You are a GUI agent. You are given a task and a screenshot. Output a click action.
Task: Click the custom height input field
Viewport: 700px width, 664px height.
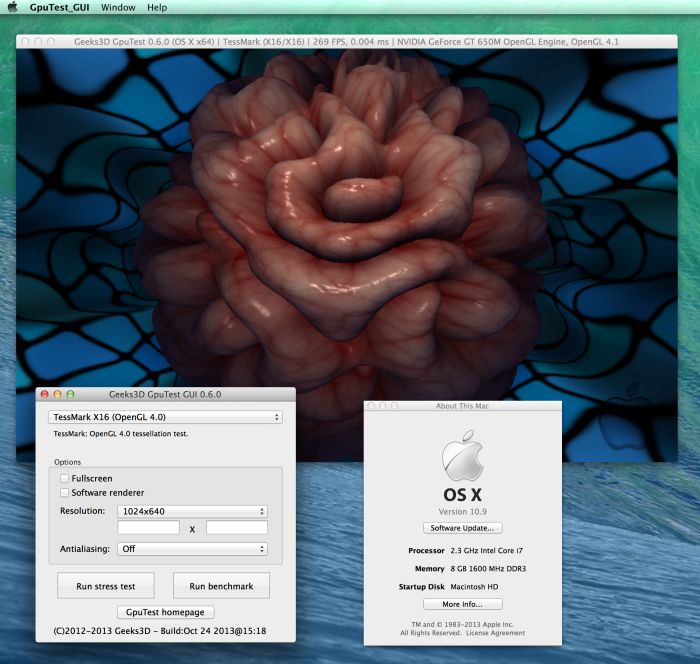click(x=237, y=527)
